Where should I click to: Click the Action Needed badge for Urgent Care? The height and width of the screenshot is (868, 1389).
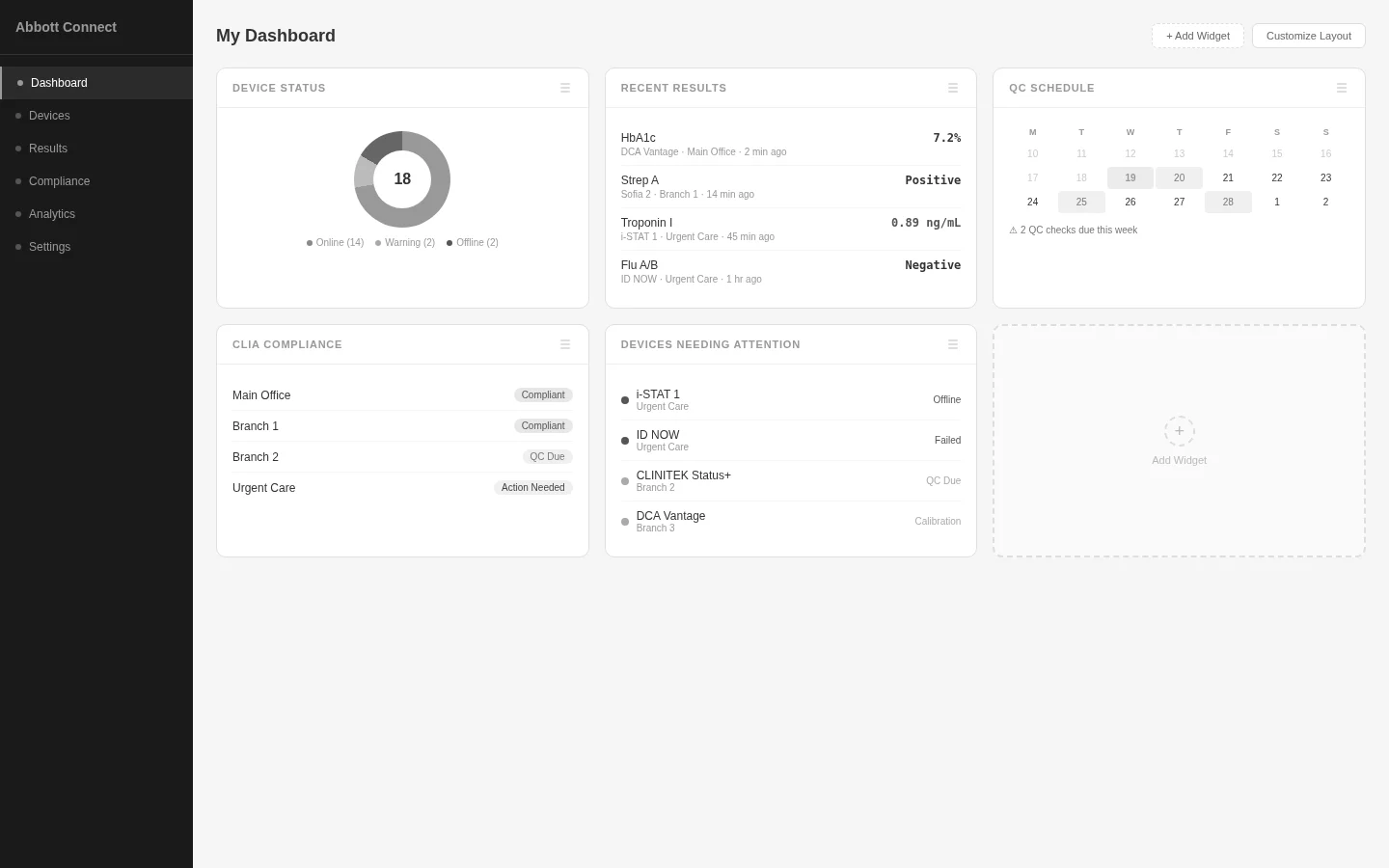(532, 487)
